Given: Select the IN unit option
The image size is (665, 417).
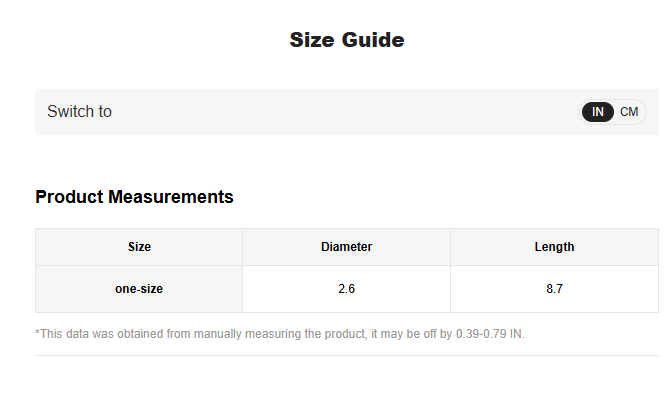Looking at the screenshot, I should pos(598,112).
